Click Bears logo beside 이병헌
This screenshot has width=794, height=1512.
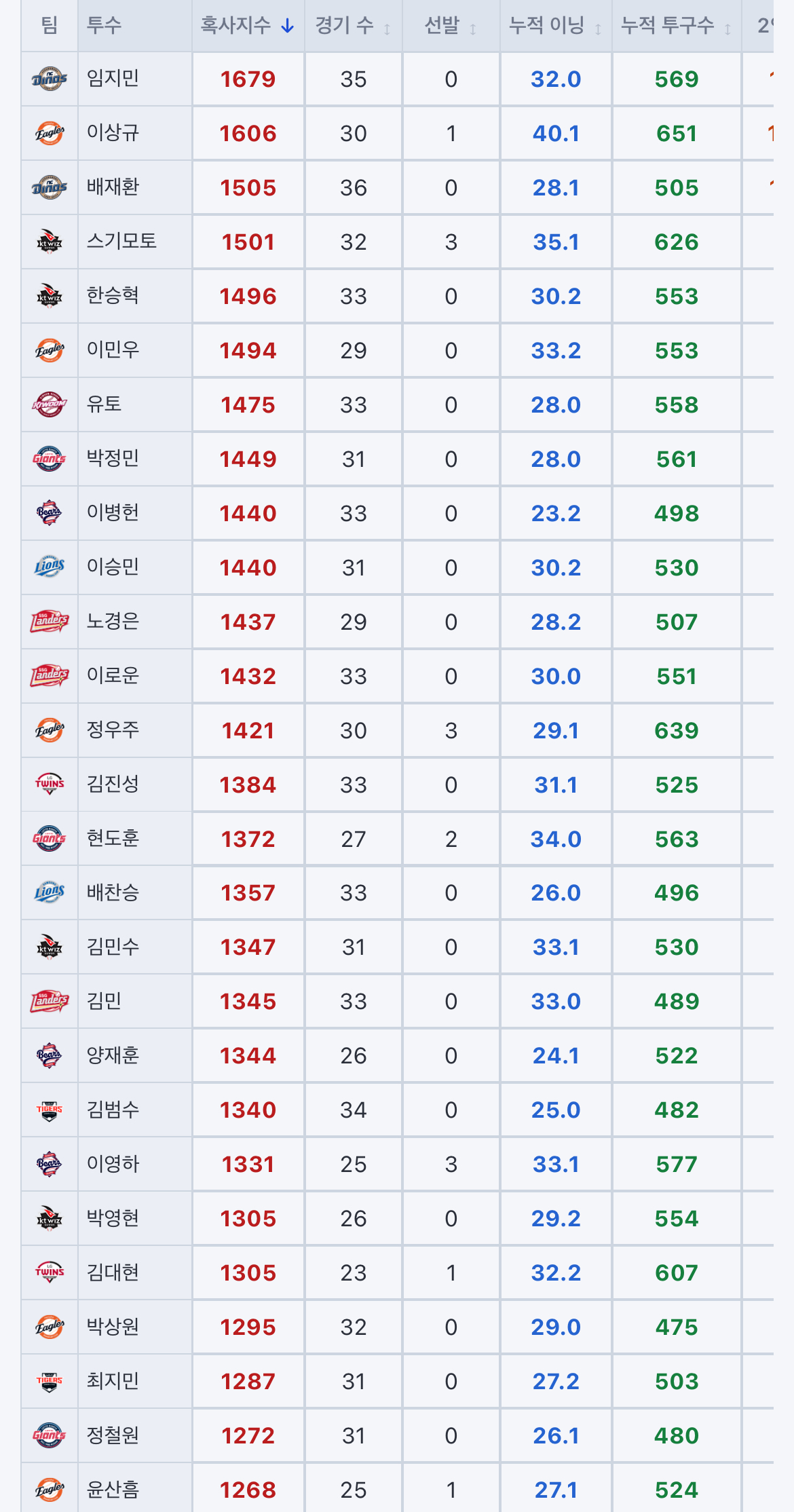pyautogui.click(x=50, y=513)
